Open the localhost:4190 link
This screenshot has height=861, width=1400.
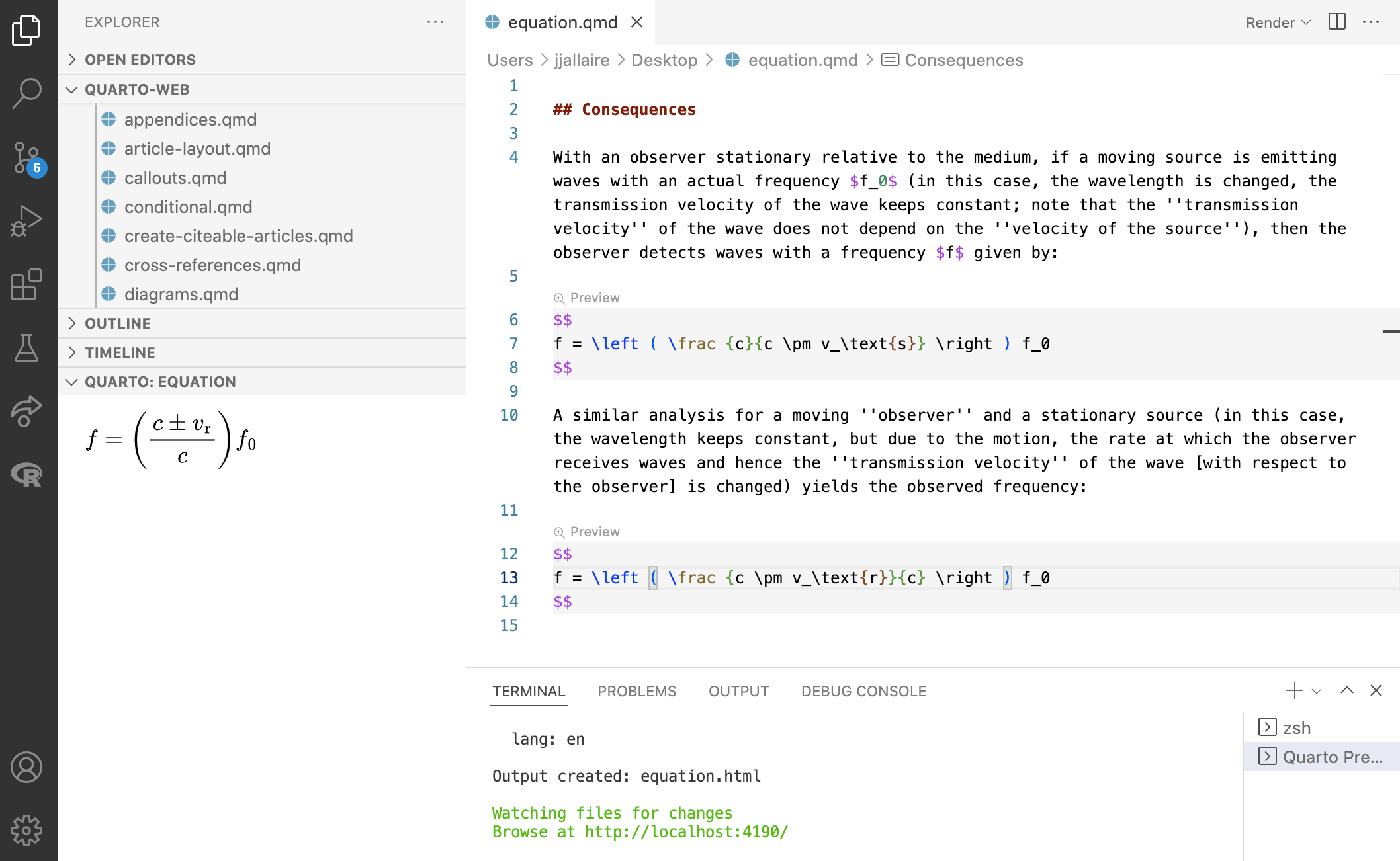coord(686,832)
